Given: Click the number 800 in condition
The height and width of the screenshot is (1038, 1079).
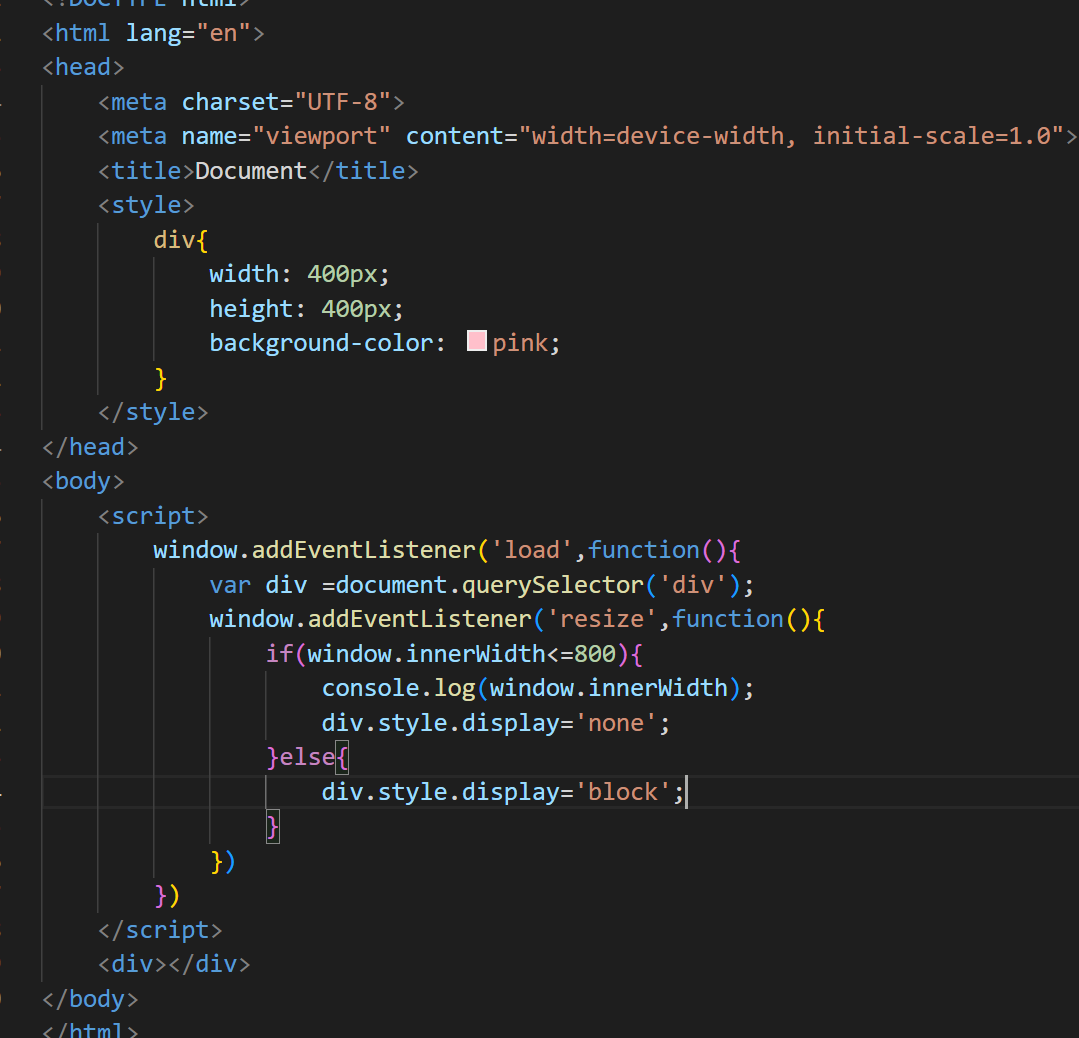Looking at the screenshot, I should (x=595, y=653).
